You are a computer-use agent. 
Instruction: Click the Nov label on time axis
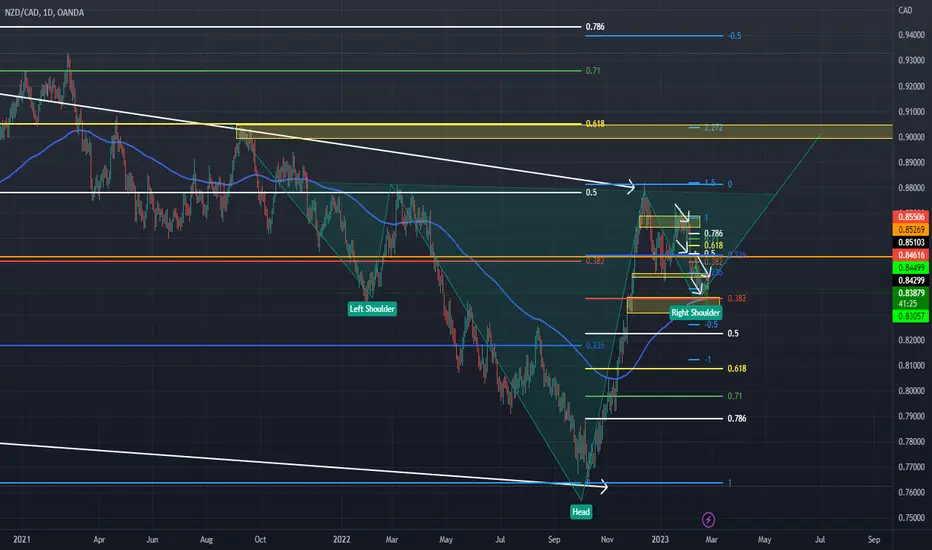(607, 539)
